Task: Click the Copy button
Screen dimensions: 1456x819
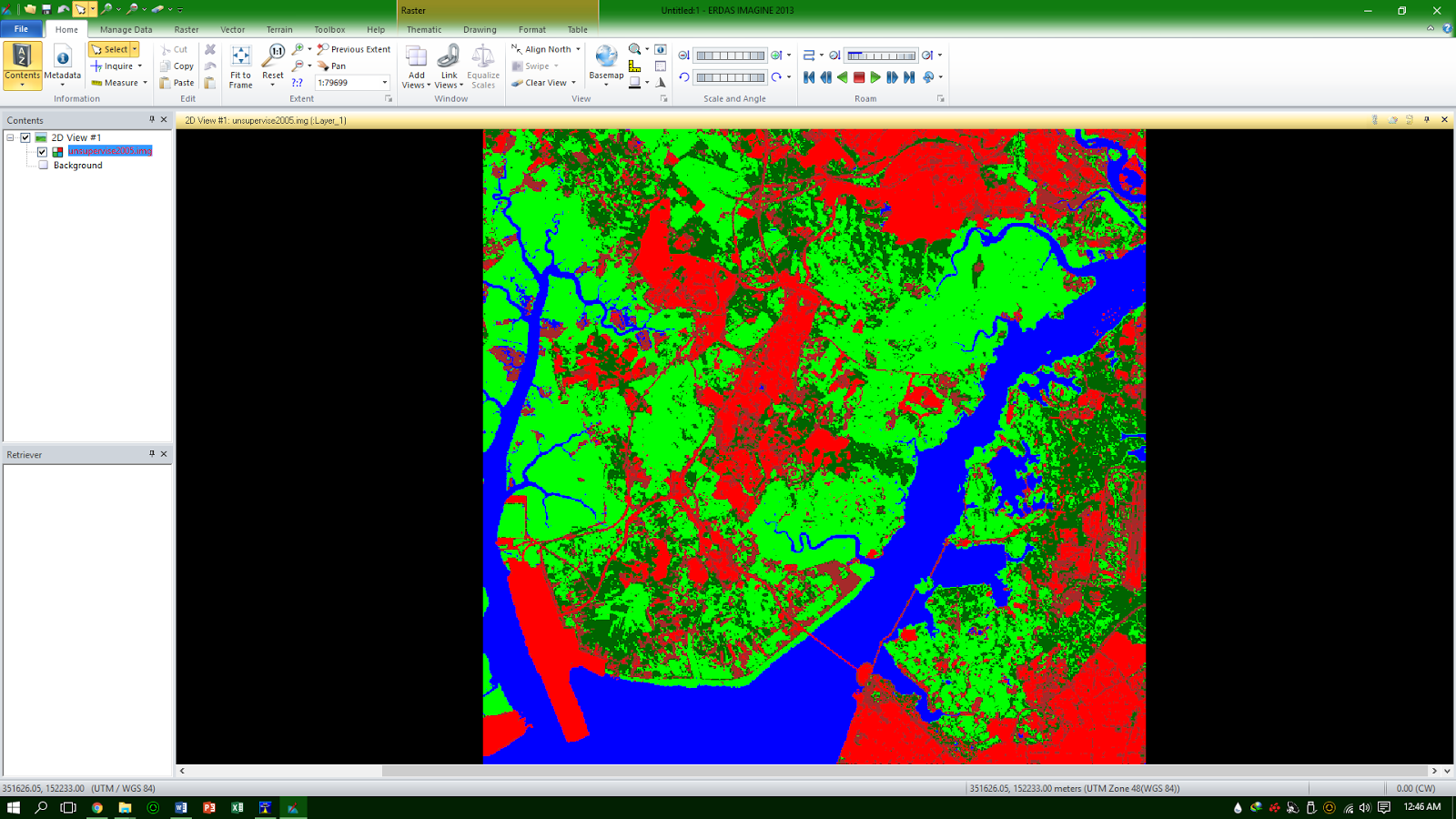Action: point(177,66)
